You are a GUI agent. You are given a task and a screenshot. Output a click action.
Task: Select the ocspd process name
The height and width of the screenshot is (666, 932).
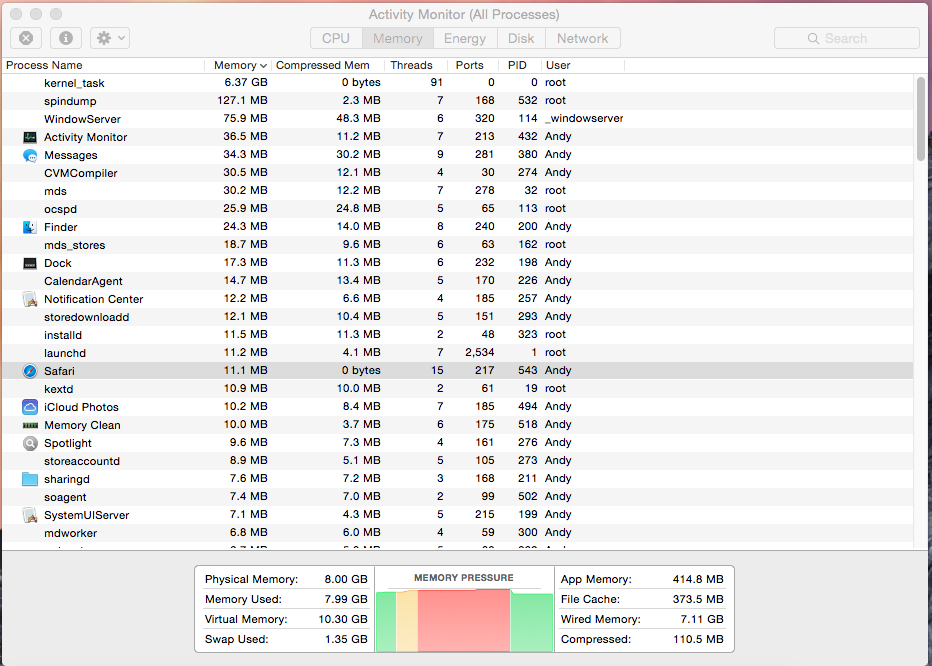pyautogui.click(x=60, y=209)
